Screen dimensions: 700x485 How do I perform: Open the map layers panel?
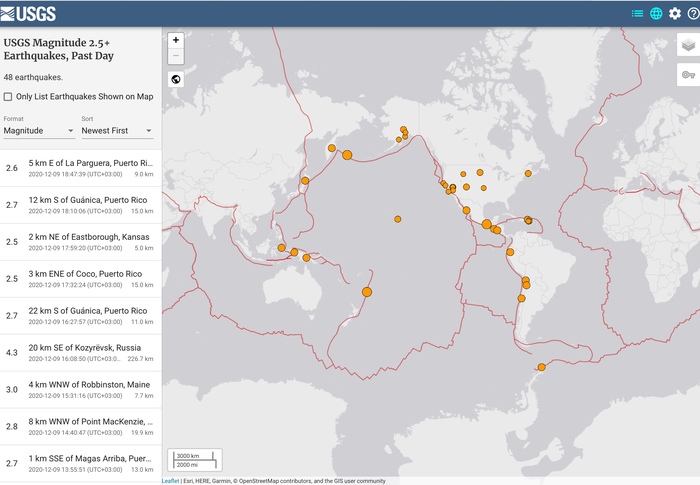pyautogui.click(x=687, y=44)
